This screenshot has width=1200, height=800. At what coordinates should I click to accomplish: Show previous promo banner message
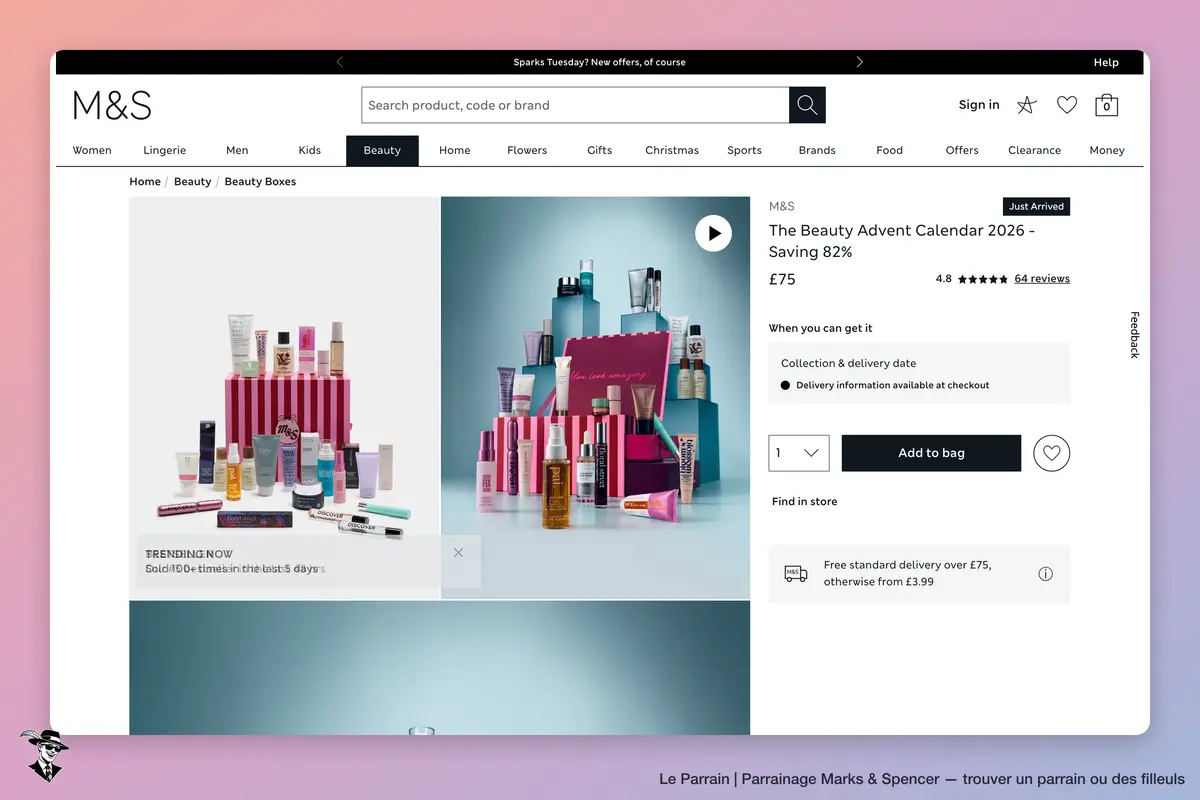(x=340, y=62)
